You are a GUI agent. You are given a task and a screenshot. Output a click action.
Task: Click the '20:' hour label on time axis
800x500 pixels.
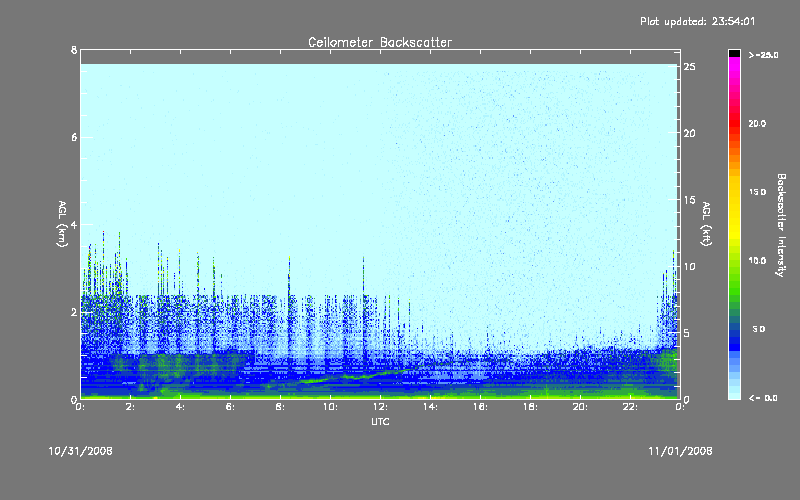tap(581, 407)
